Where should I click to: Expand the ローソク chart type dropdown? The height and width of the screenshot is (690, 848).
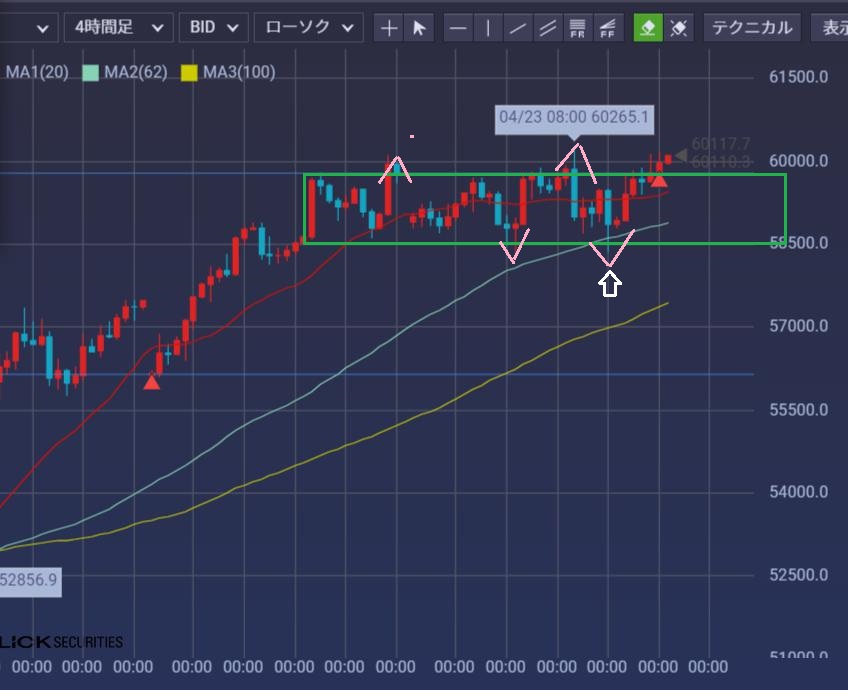(307, 28)
